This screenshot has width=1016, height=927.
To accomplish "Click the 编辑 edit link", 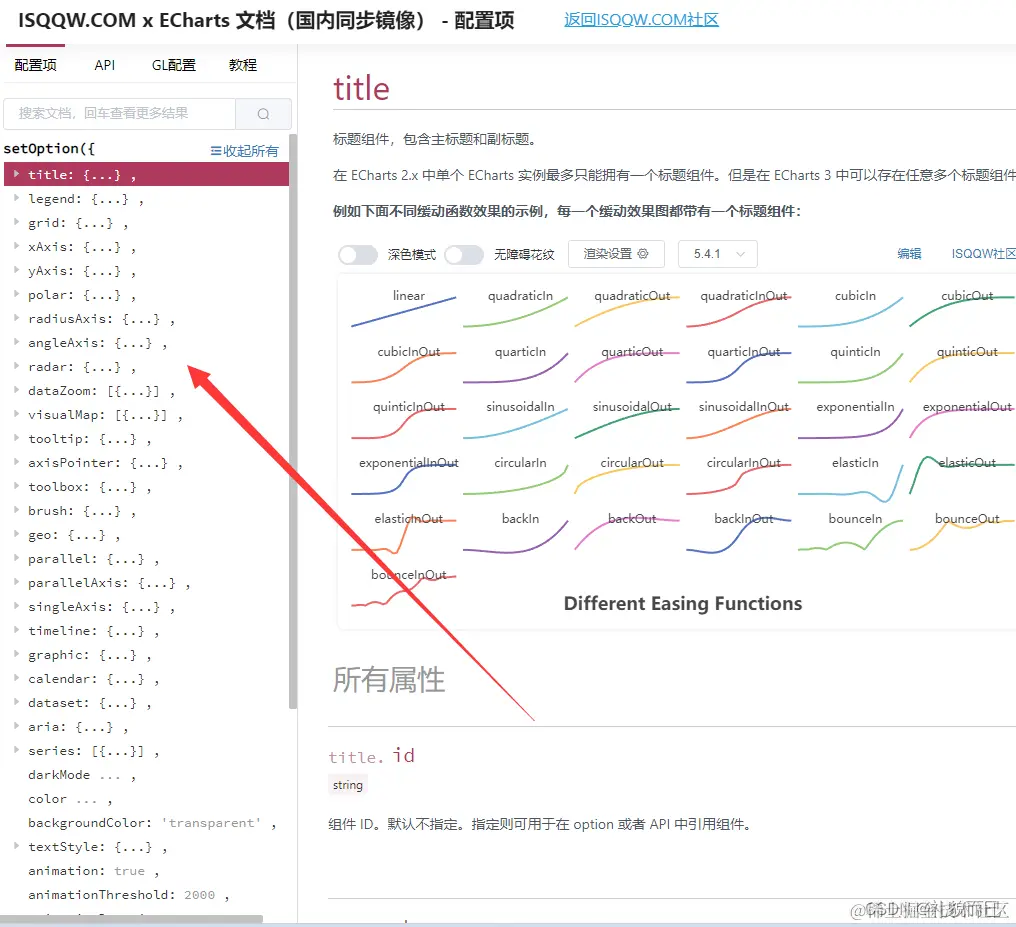I will [x=909, y=254].
